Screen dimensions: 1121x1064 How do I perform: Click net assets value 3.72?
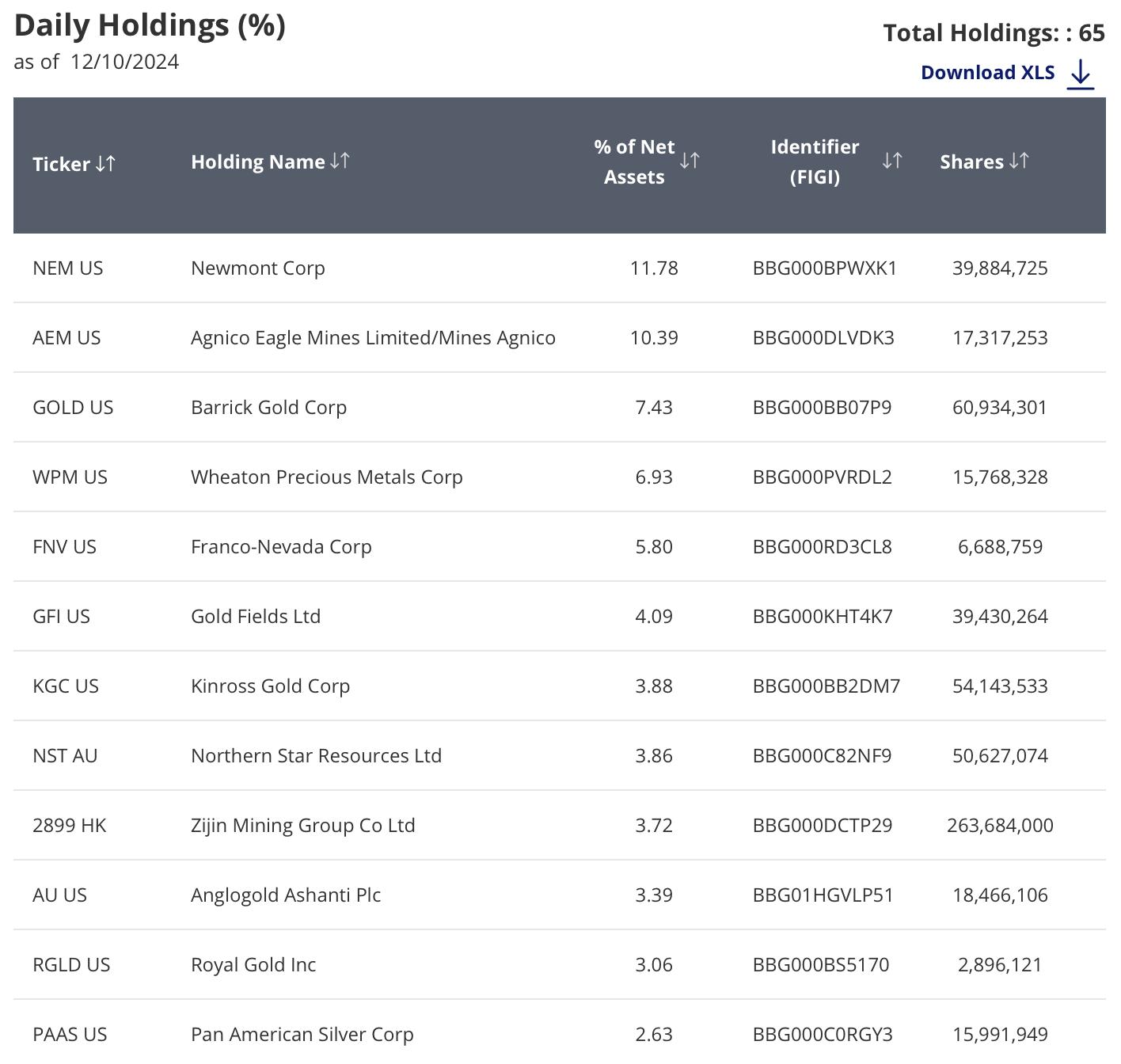click(x=654, y=825)
